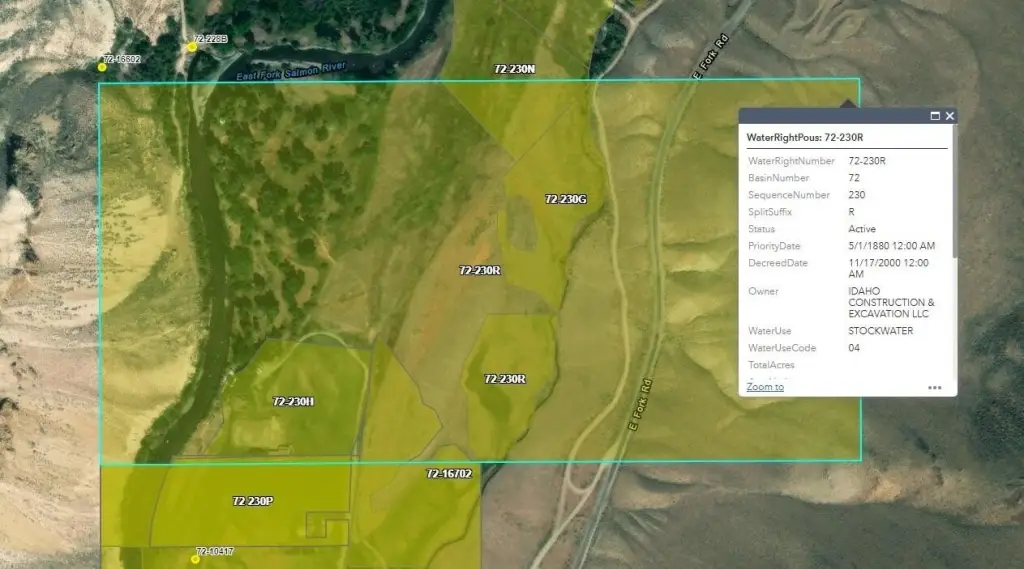Close the WaterRightPous popup
The width and height of the screenshot is (1024, 569).
coord(949,116)
